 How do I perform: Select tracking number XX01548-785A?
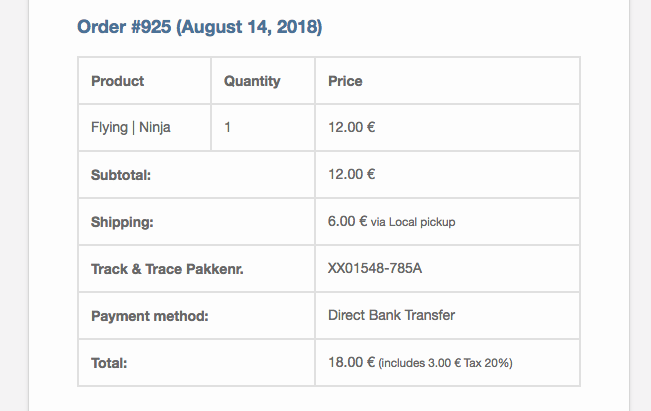[x=375, y=269]
